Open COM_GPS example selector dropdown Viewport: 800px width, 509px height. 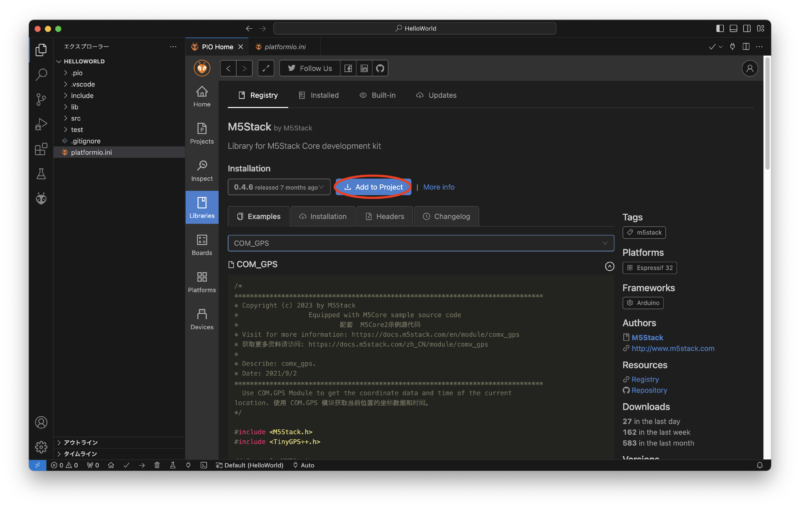(421, 243)
